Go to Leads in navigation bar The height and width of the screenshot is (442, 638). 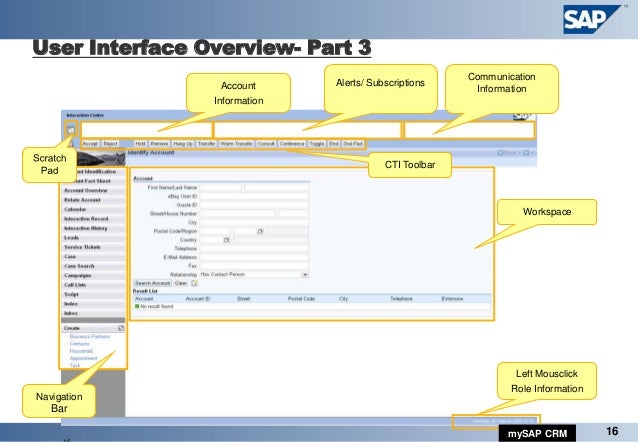click(x=93, y=238)
